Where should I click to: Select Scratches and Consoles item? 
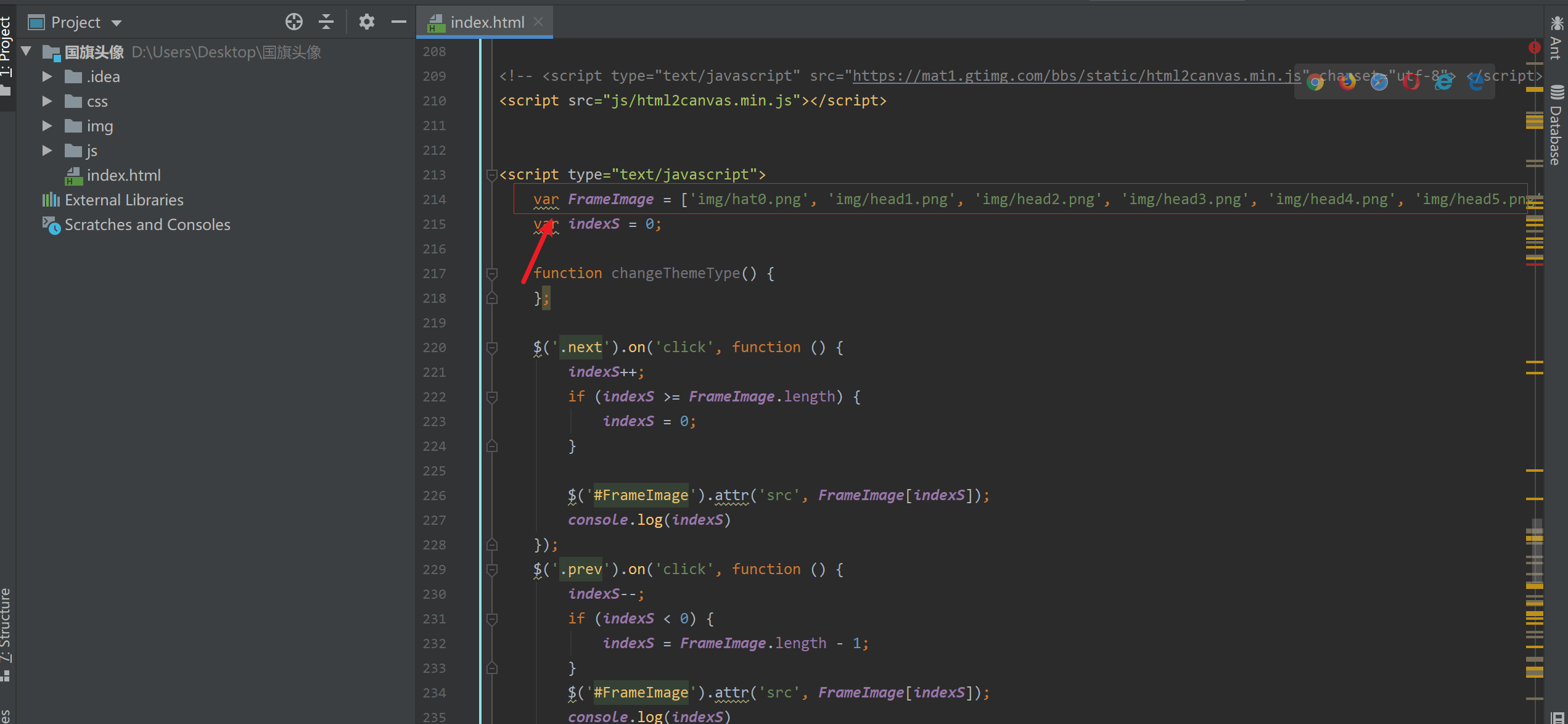147,224
